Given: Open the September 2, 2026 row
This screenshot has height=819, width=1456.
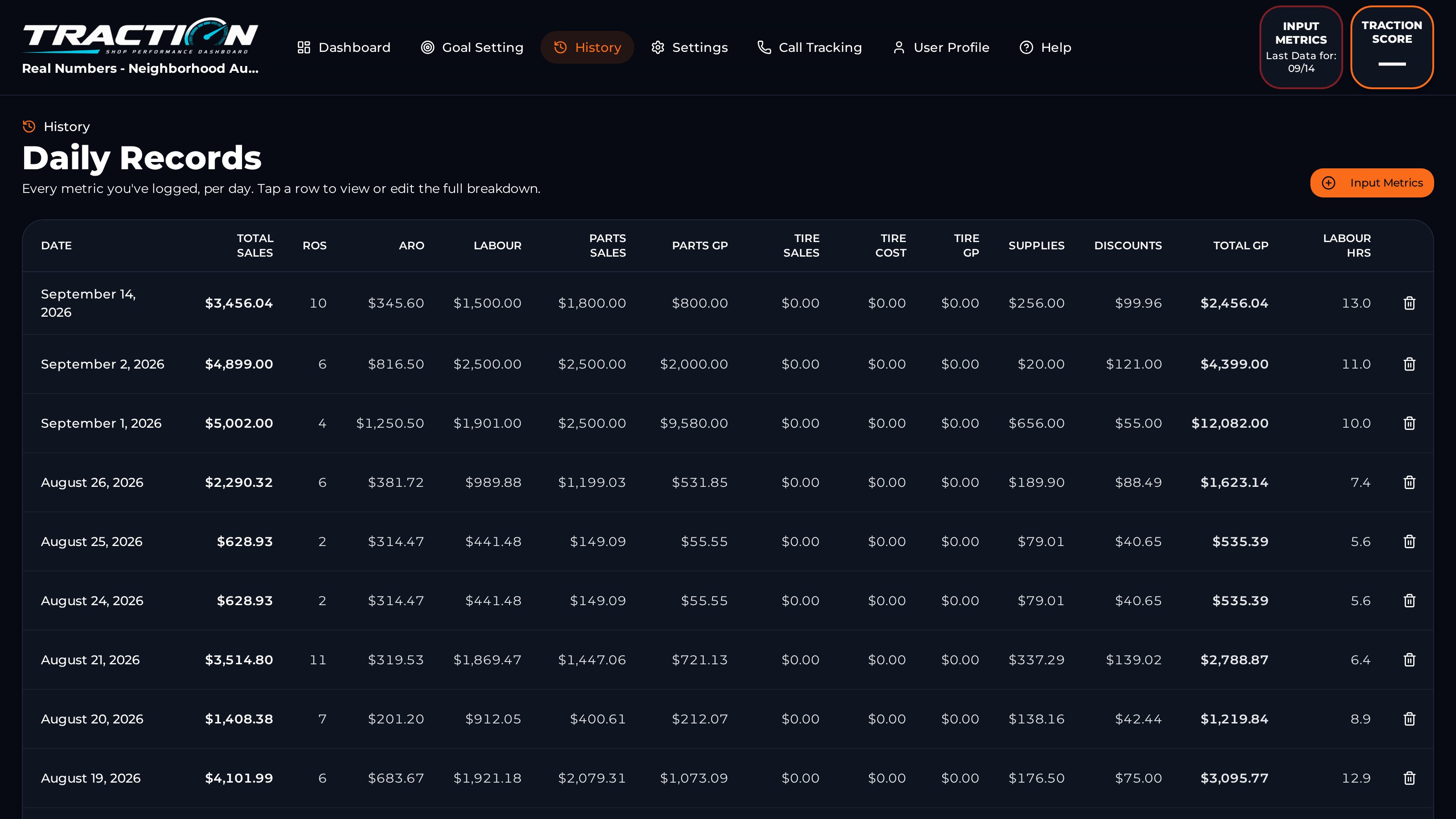Looking at the screenshot, I should tap(728, 364).
